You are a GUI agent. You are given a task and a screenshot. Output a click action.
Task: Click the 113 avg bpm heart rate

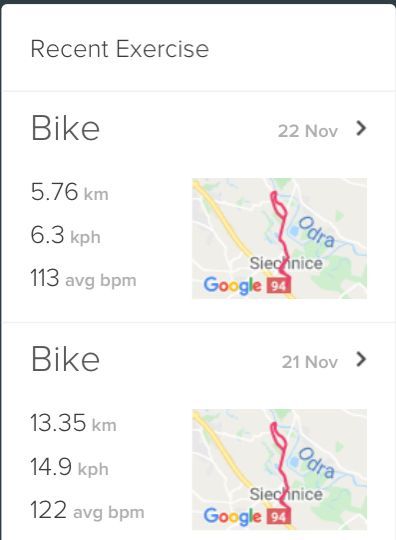tap(83, 278)
